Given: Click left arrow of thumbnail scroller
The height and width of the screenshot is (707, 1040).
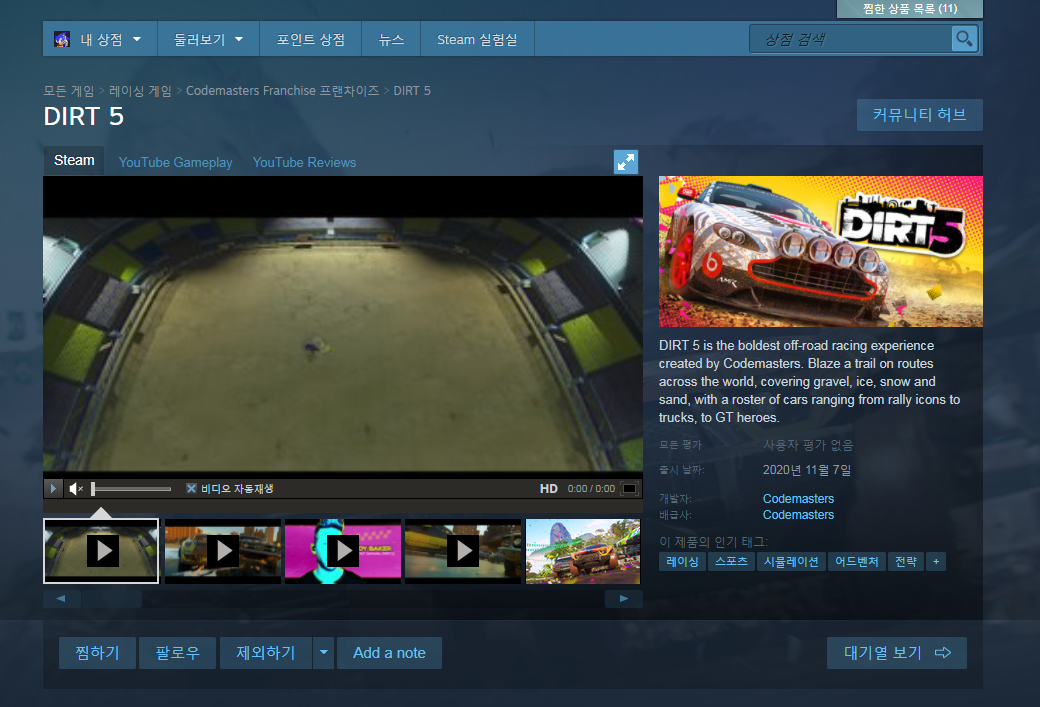Looking at the screenshot, I should tap(62, 598).
